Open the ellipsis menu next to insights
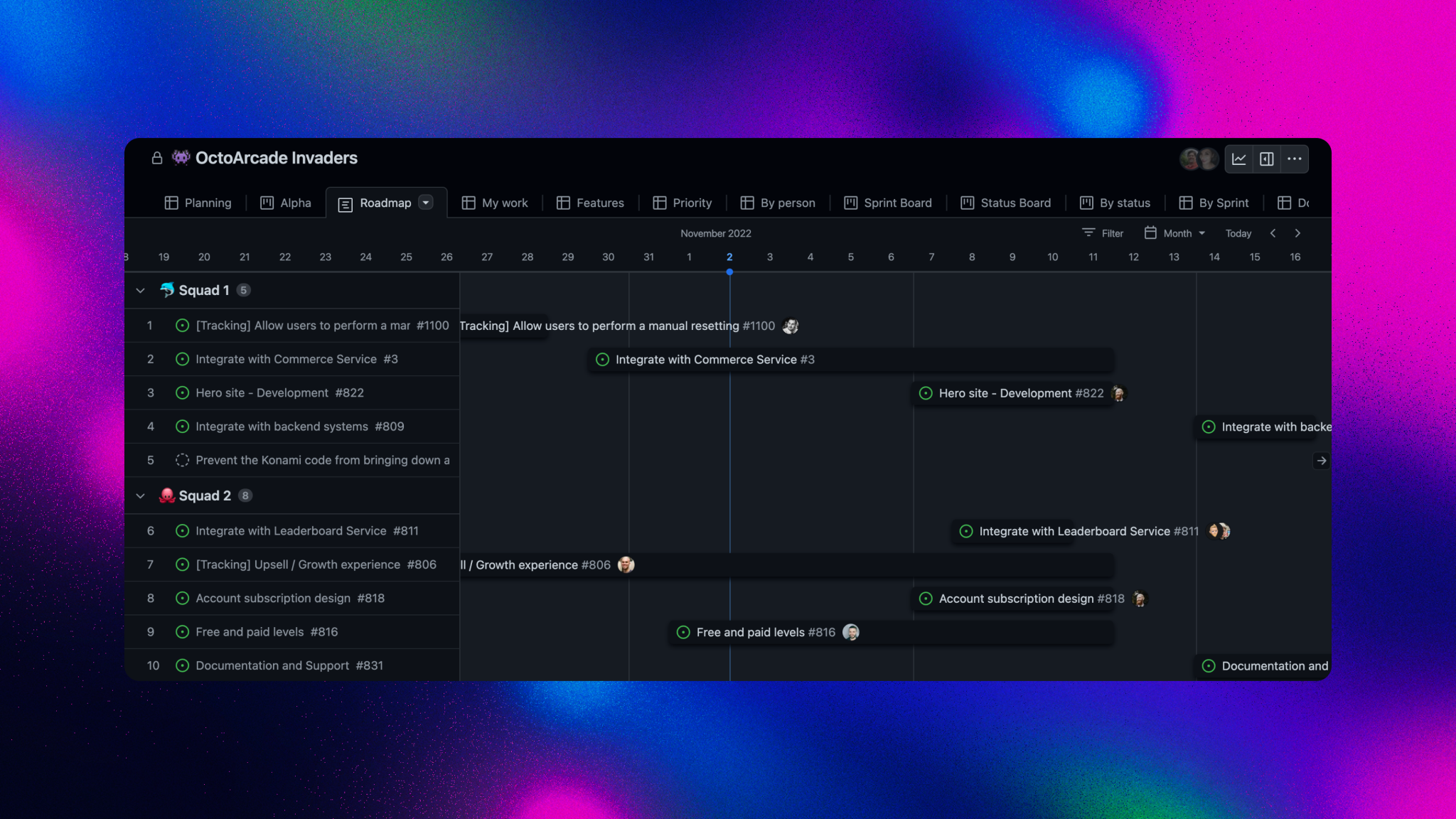Viewport: 1456px width, 819px height. click(x=1294, y=159)
